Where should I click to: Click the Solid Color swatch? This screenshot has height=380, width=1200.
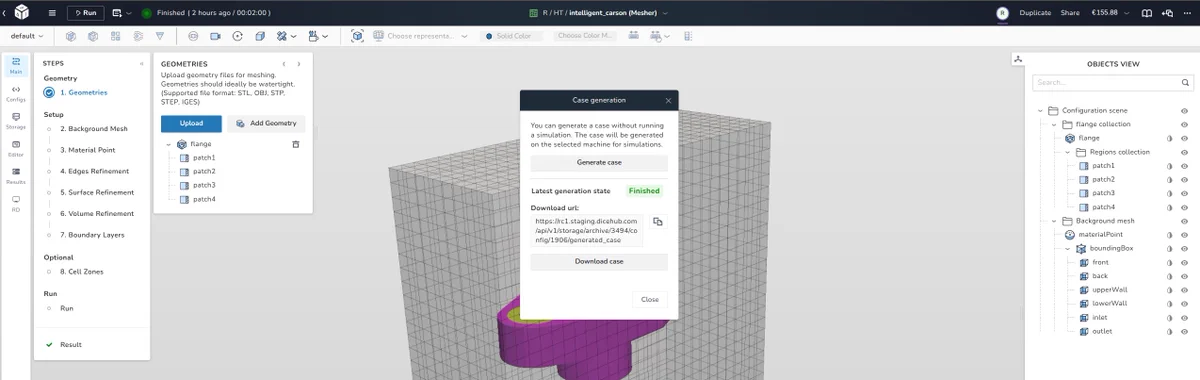(x=512, y=36)
